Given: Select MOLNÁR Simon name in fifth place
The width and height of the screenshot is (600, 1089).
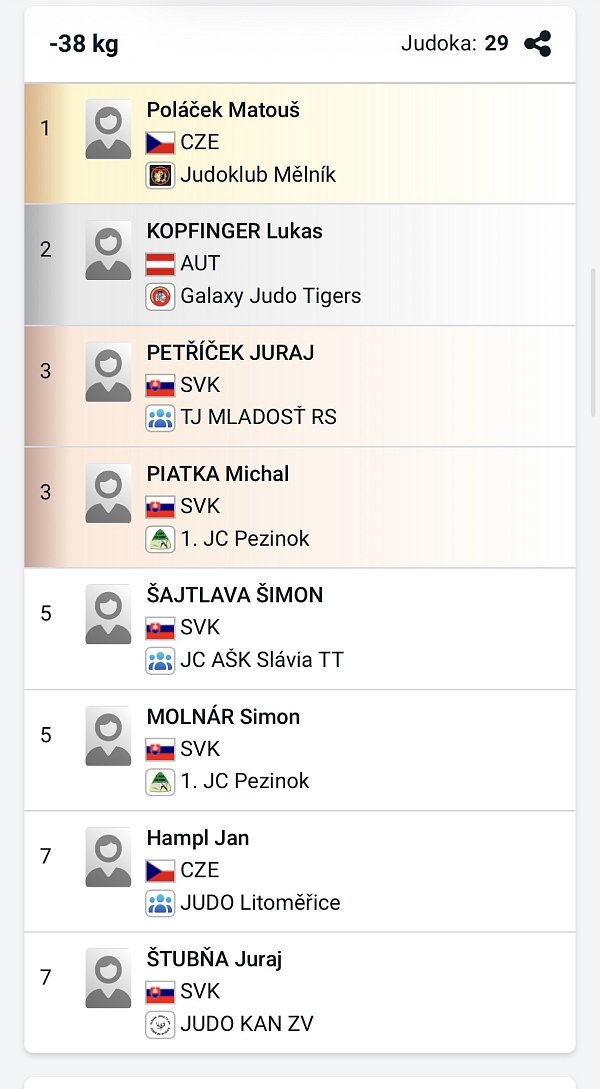Looking at the screenshot, I should (x=223, y=717).
